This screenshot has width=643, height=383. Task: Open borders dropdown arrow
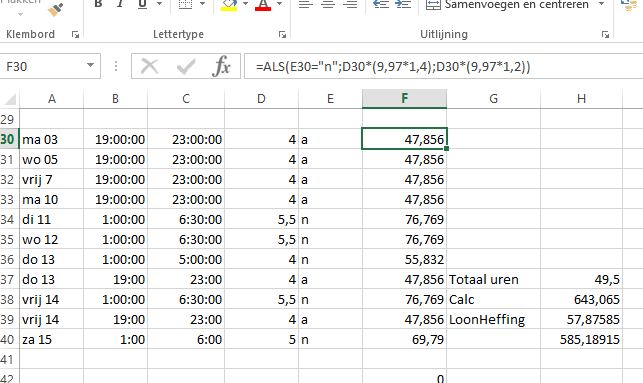(203, 4)
